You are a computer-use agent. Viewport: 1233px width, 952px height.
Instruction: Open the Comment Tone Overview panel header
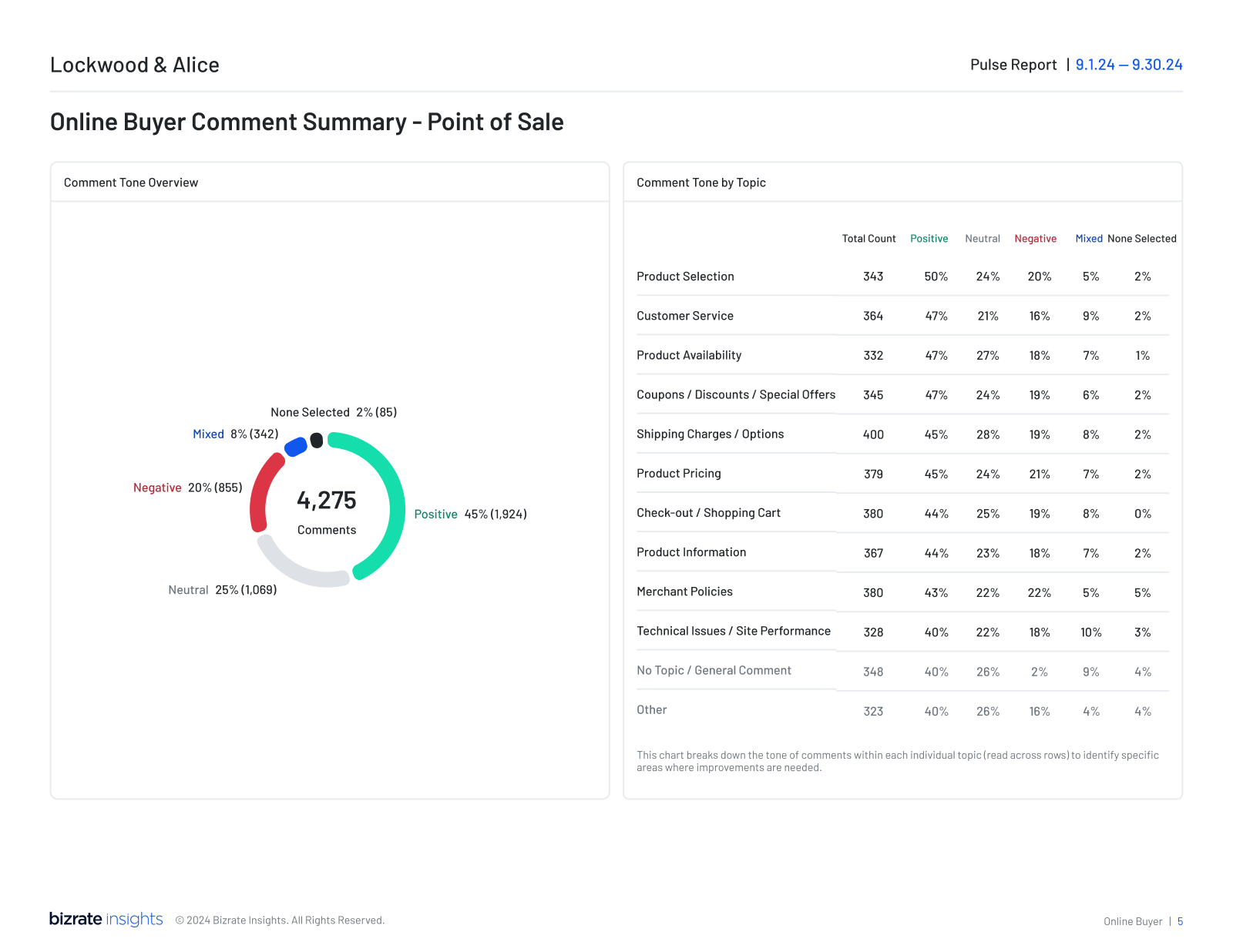click(130, 183)
